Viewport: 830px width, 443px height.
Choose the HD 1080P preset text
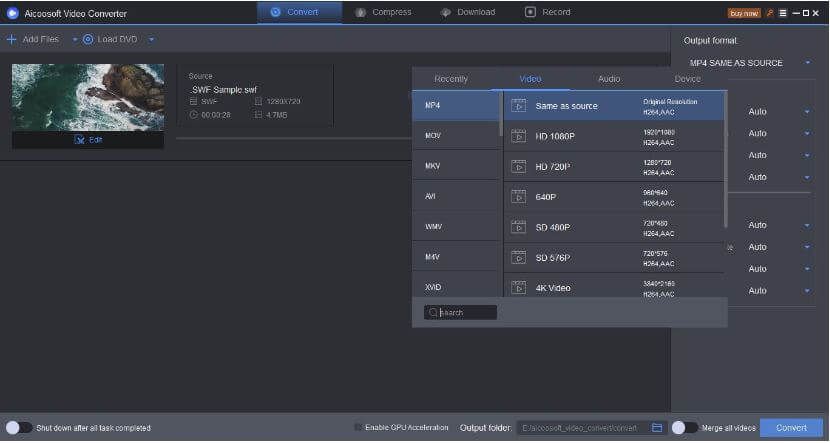click(555, 137)
